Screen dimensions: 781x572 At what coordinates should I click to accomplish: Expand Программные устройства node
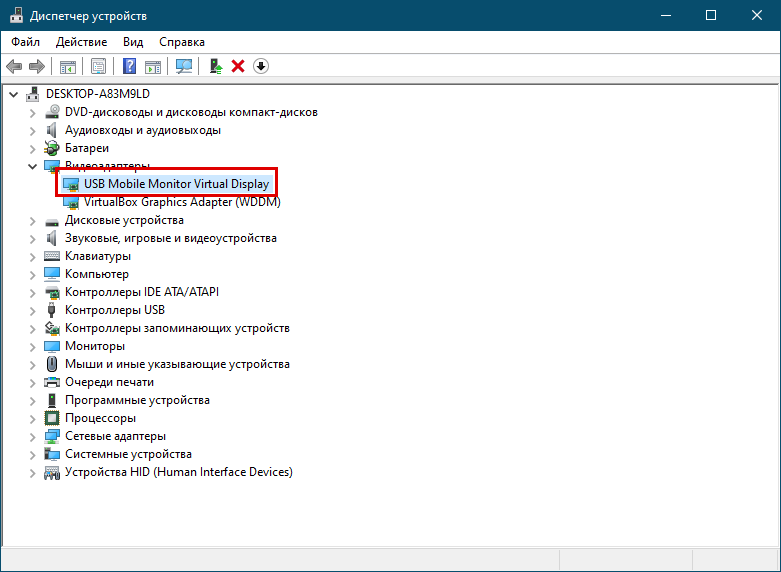pos(32,400)
